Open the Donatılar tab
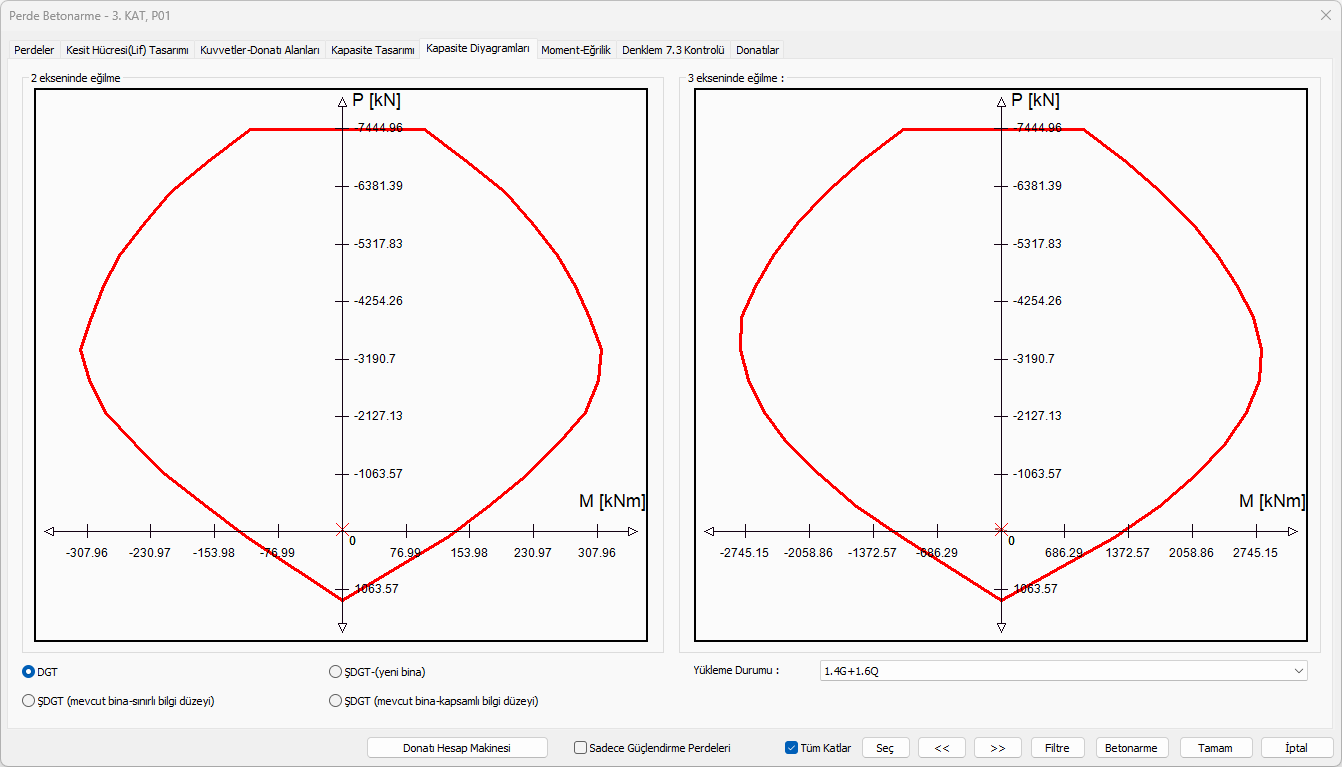1342x767 pixels. click(x=757, y=50)
